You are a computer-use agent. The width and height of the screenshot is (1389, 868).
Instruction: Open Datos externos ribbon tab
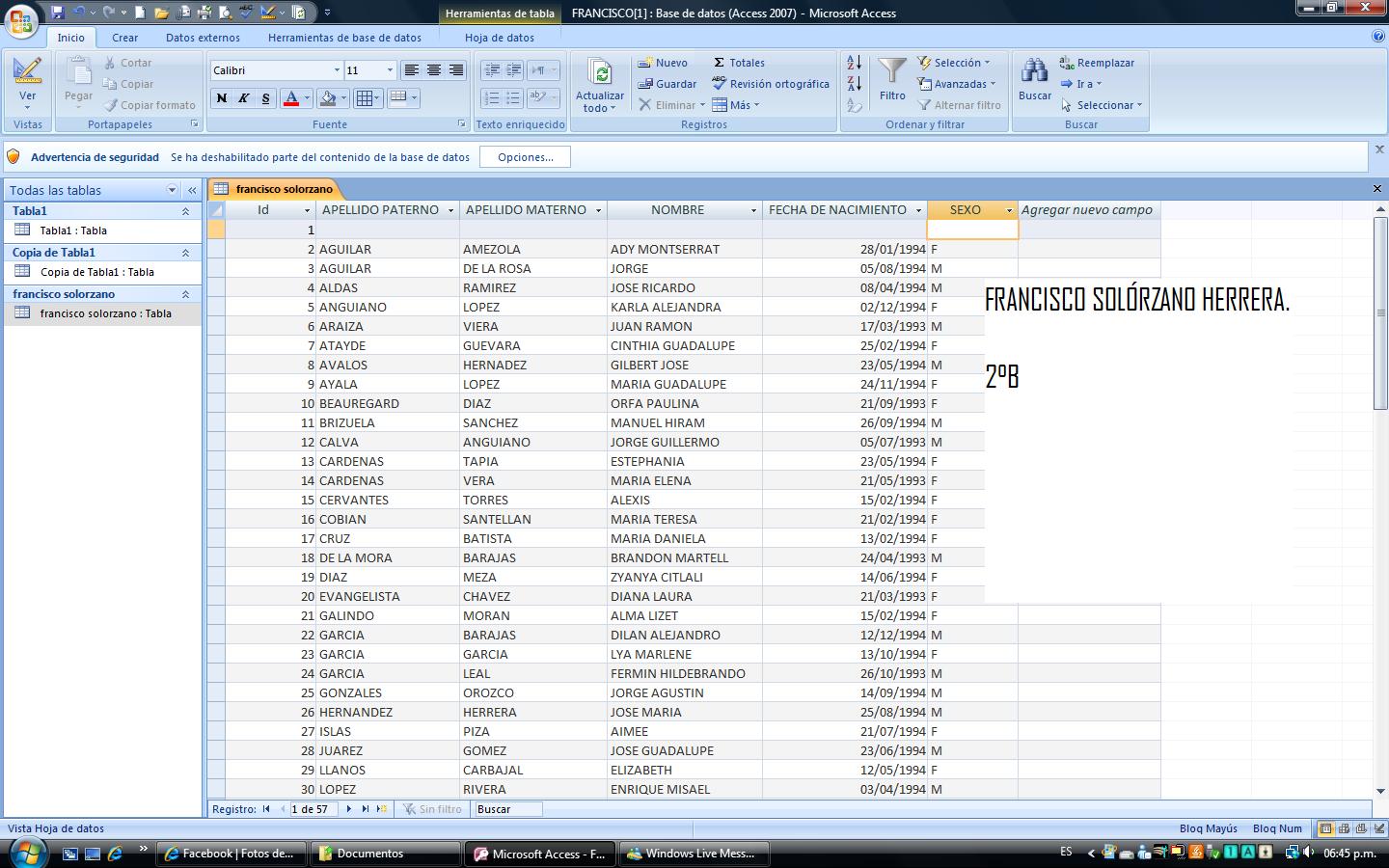tap(203, 38)
